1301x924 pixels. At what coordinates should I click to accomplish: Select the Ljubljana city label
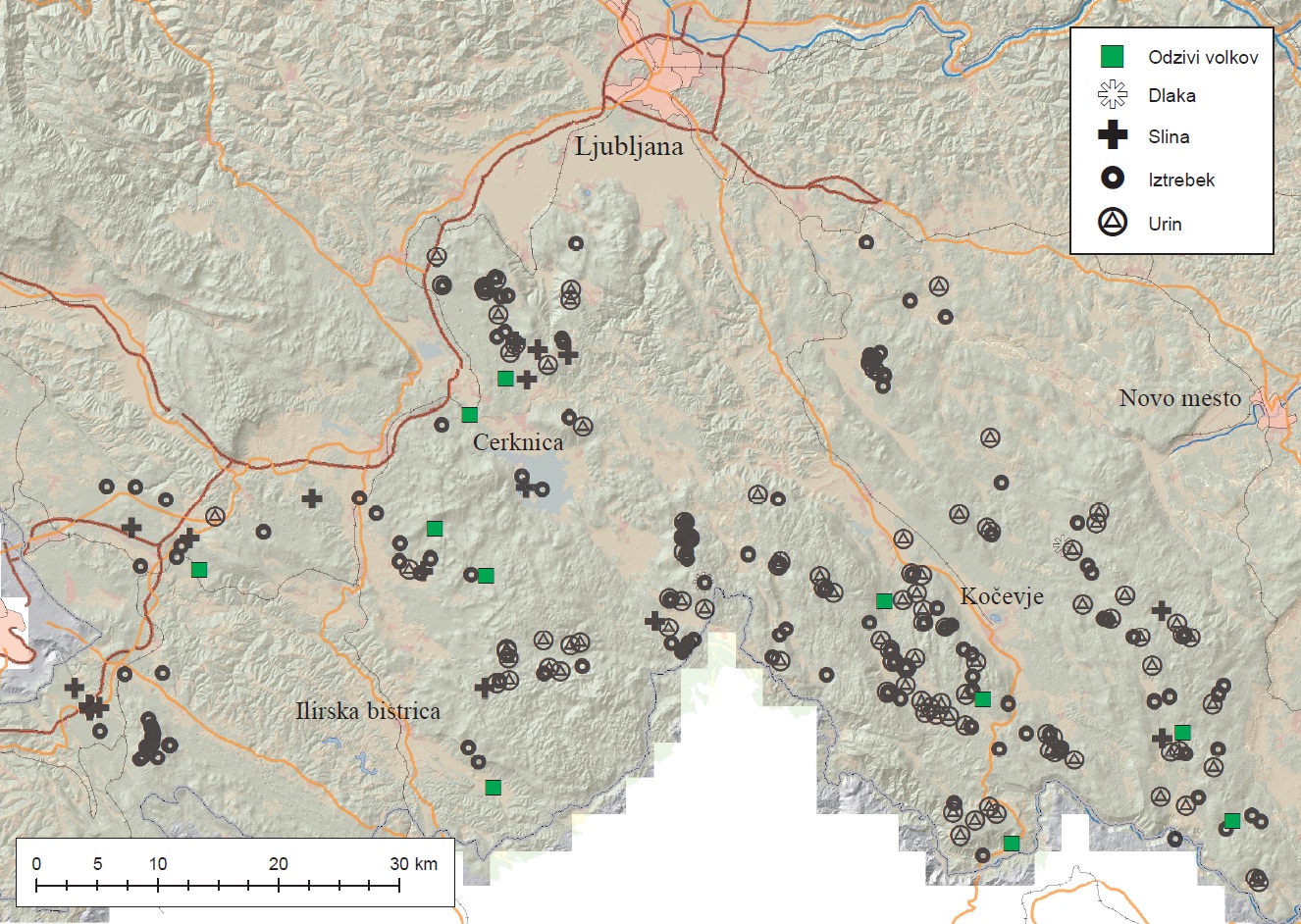pos(629,148)
